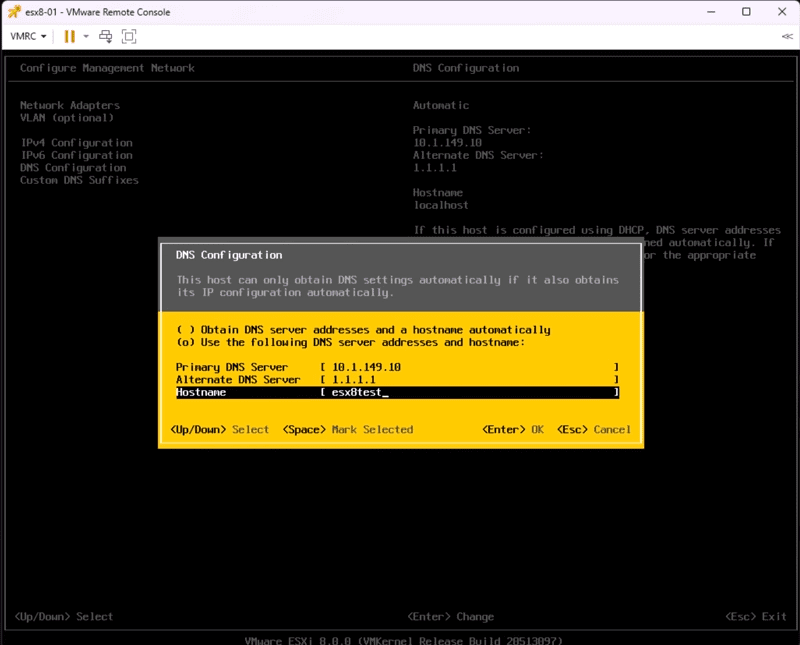Click the 10.1.149.10 address under Primary DNS Server
The height and width of the screenshot is (645, 800).
tap(447, 143)
